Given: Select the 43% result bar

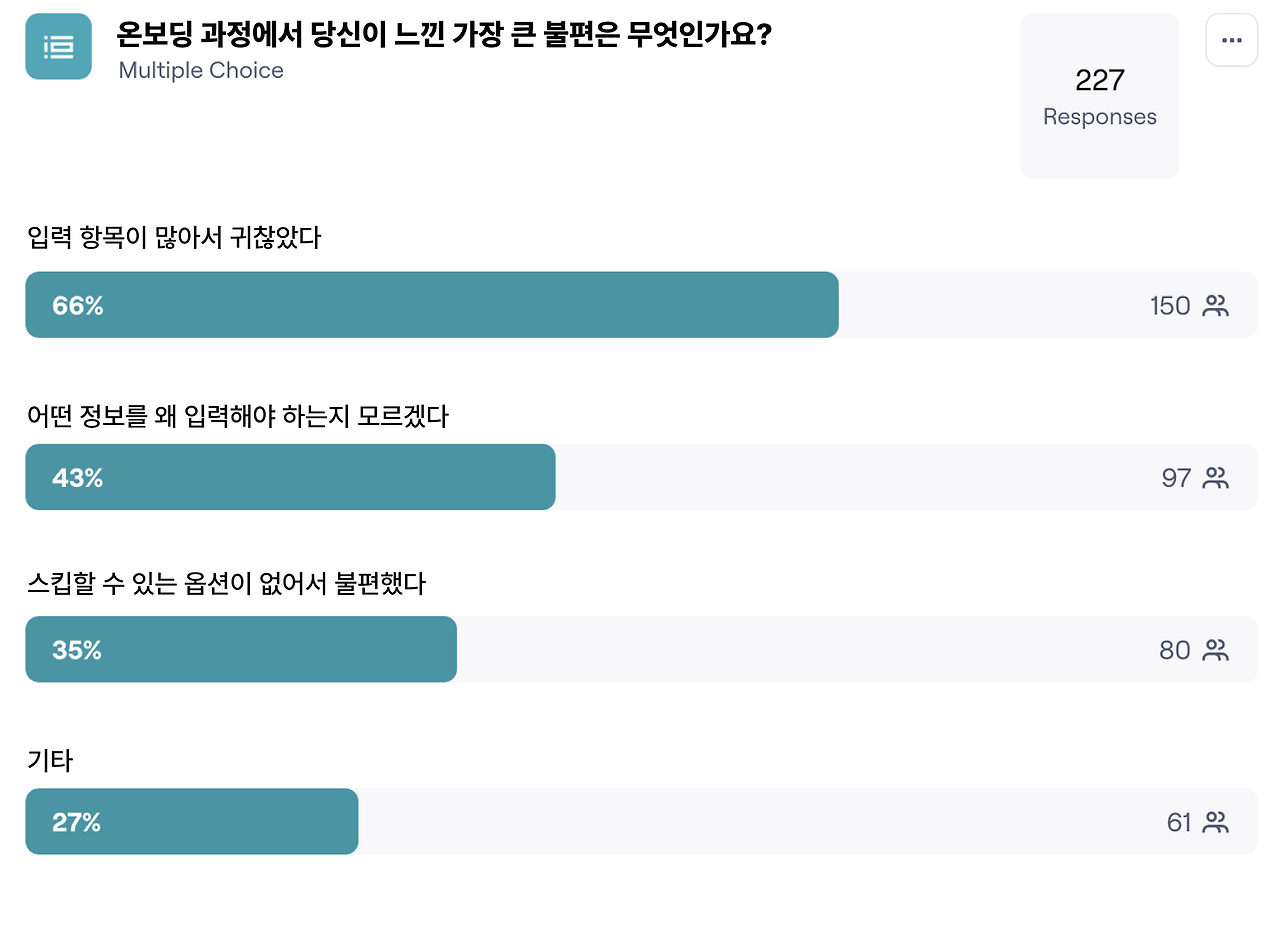Looking at the screenshot, I should tap(290, 477).
